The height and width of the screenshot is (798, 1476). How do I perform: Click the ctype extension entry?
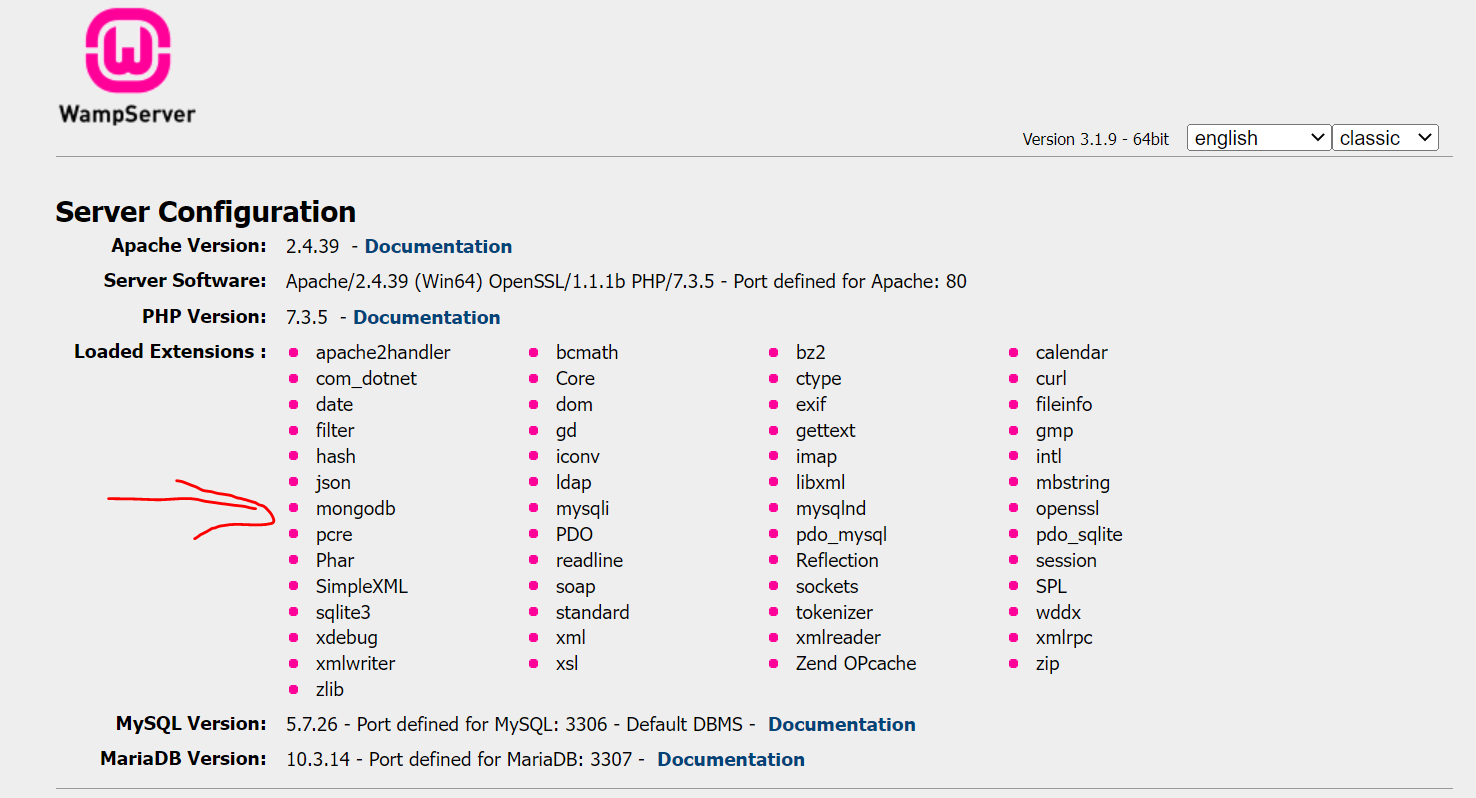818,378
